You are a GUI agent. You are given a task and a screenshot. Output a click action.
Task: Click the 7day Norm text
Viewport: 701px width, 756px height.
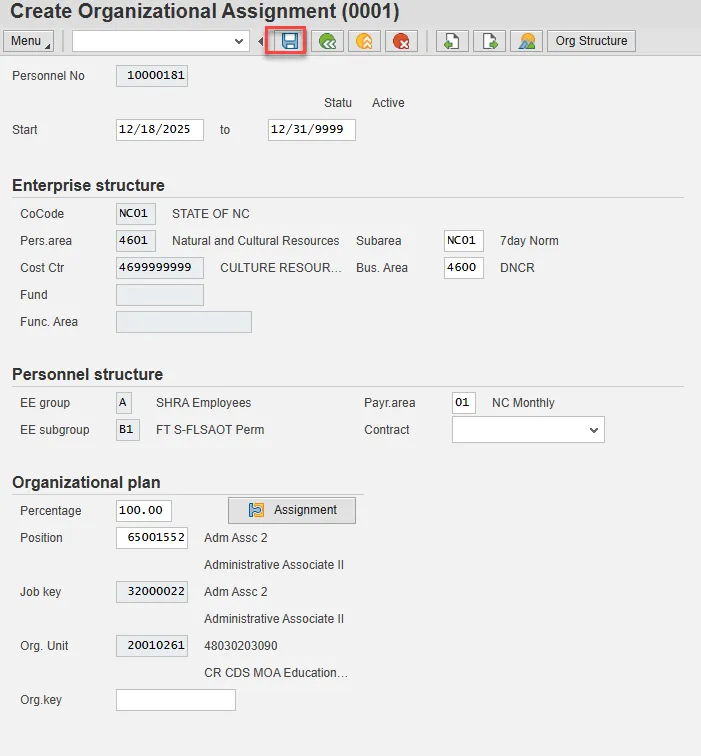point(529,241)
